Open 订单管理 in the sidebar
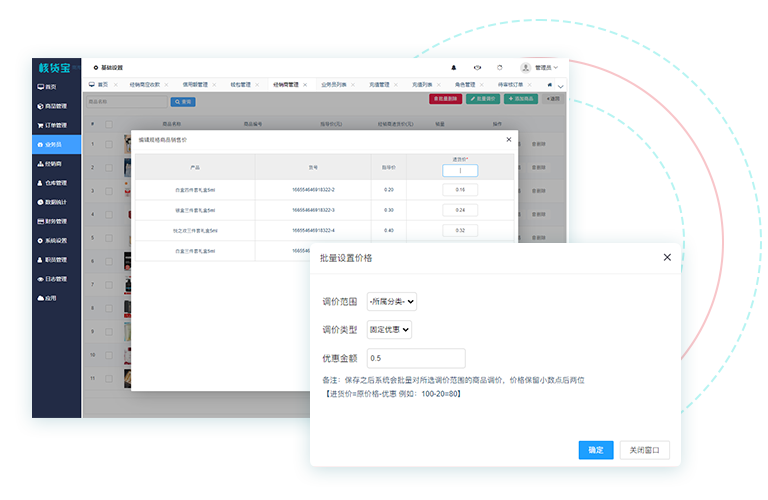 click(x=54, y=125)
